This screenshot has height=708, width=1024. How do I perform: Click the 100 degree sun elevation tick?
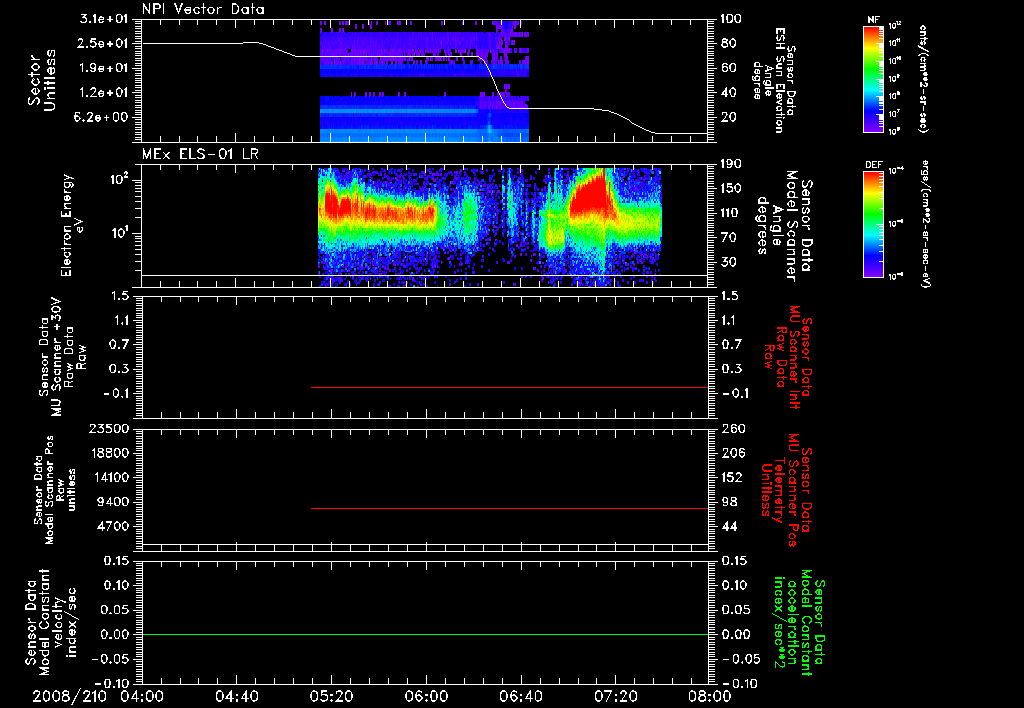(x=731, y=19)
